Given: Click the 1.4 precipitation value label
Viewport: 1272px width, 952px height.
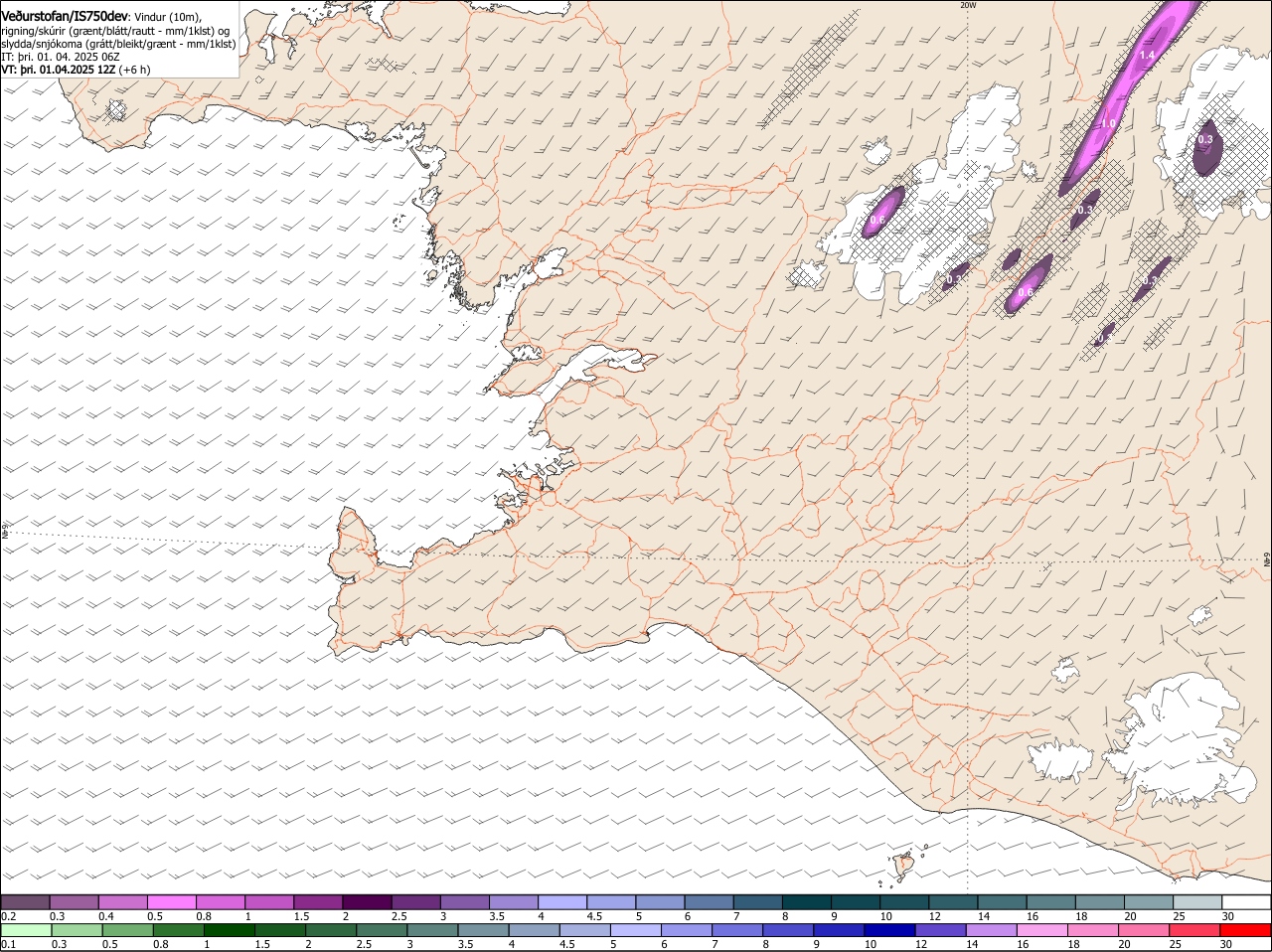Looking at the screenshot, I should point(1147,56).
